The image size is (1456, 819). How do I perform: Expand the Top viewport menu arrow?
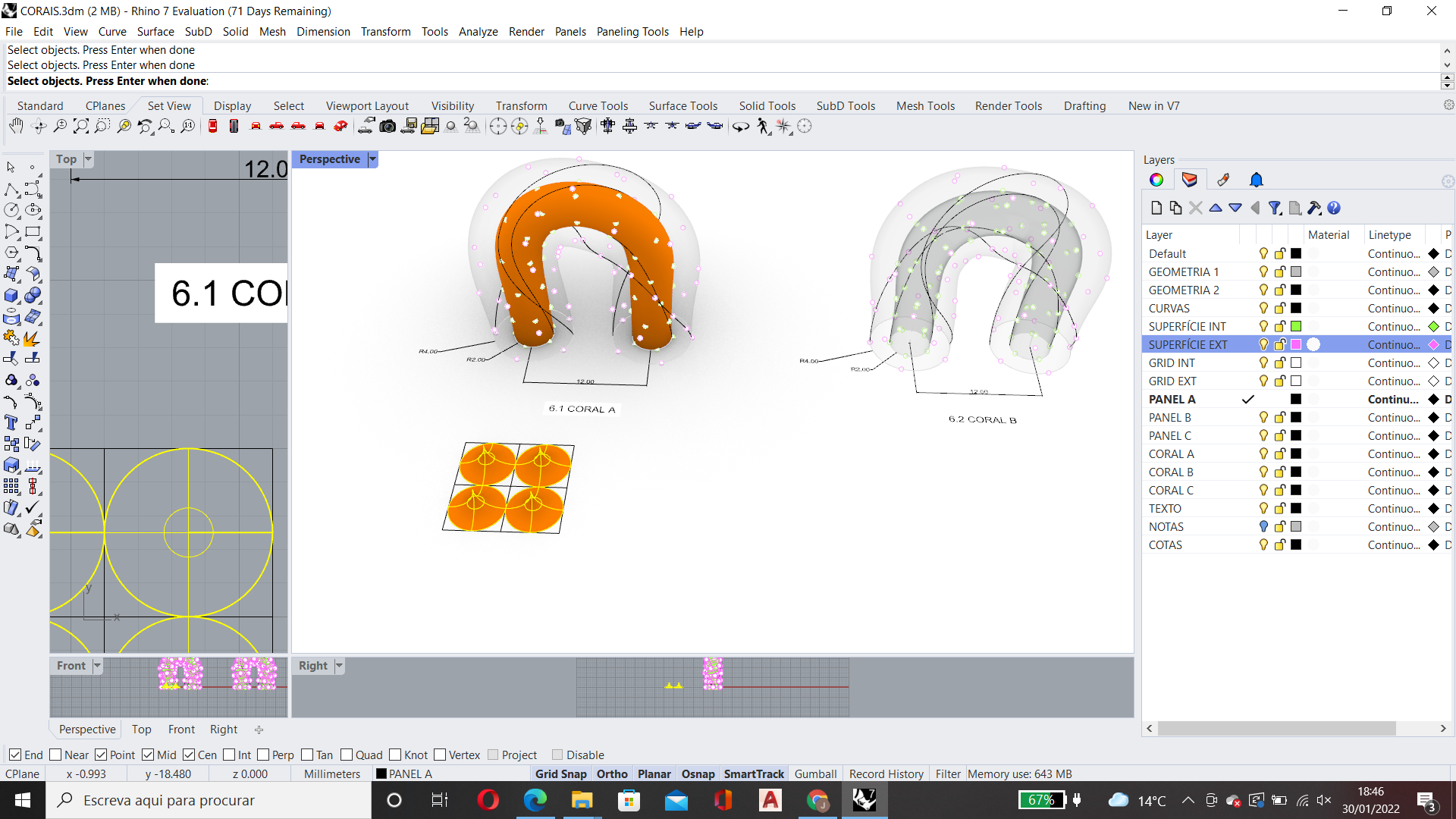click(x=88, y=159)
